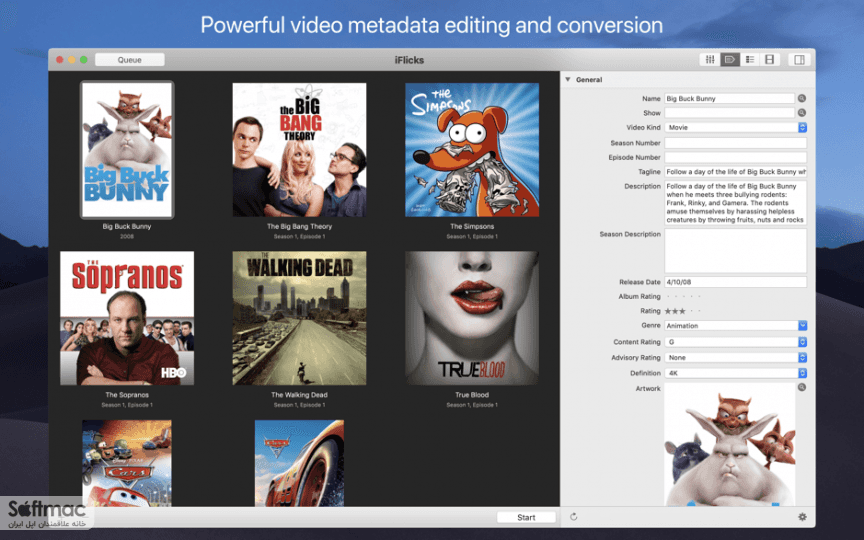Select the True Blood poster

pos(472,318)
